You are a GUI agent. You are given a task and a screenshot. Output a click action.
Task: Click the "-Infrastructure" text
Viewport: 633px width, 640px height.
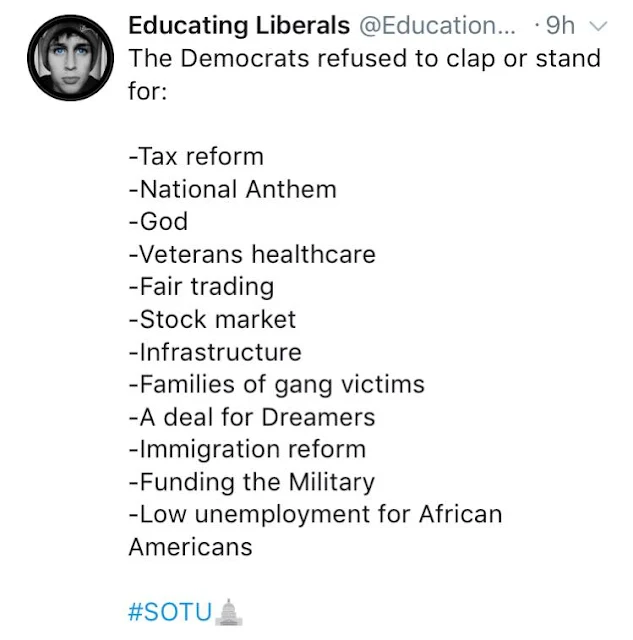coord(214,352)
